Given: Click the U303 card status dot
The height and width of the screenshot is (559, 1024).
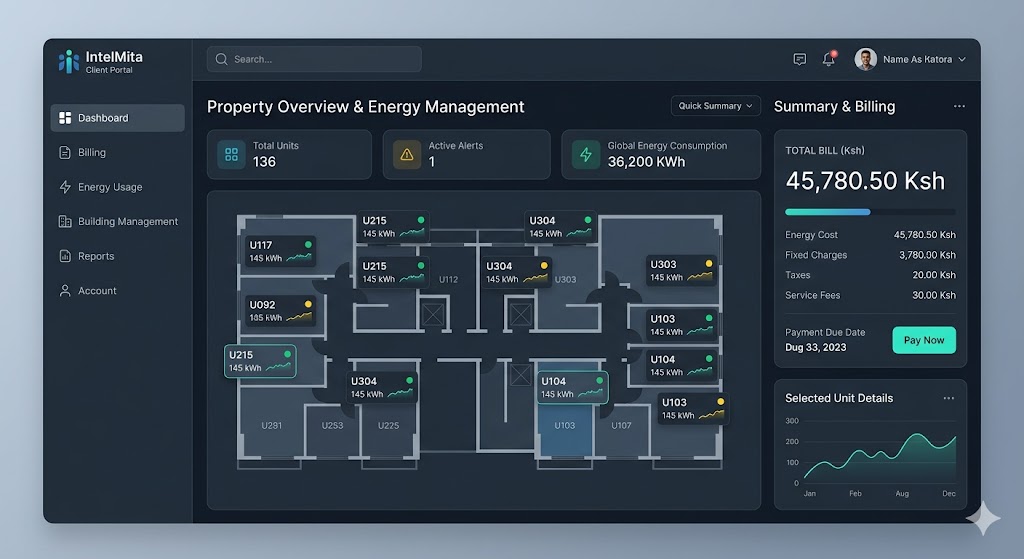Looking at the screenshot, I should (x=709, y=263).
